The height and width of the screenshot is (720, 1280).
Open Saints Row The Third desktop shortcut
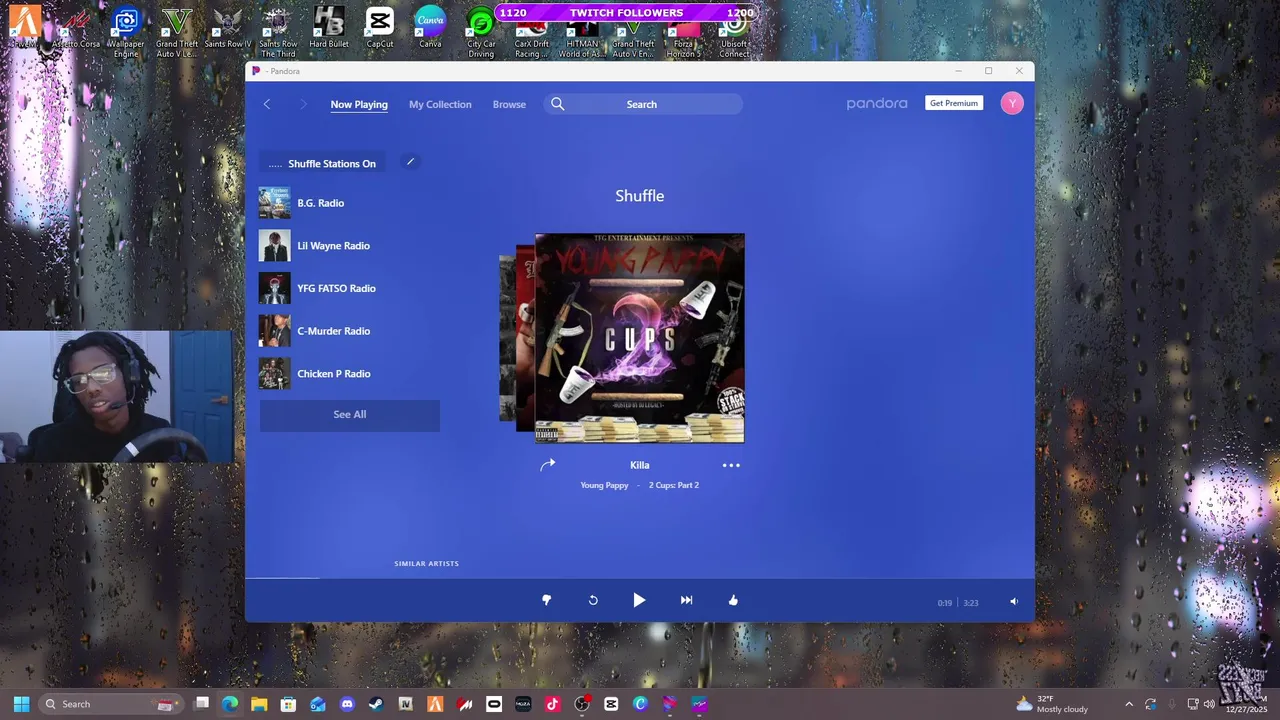pos(278,32)
